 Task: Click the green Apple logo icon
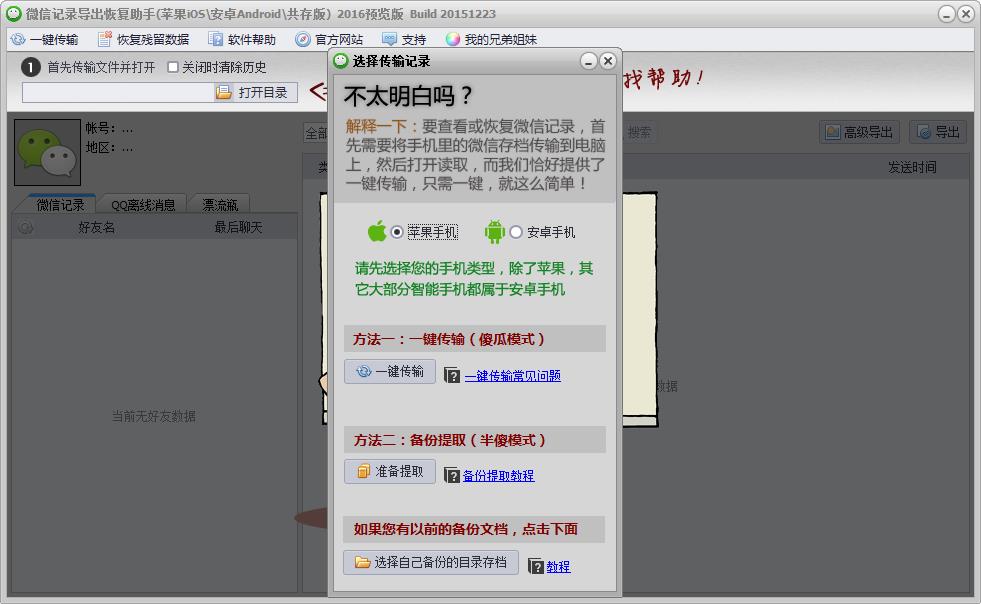pyautogui.click(x=377, y=232)
